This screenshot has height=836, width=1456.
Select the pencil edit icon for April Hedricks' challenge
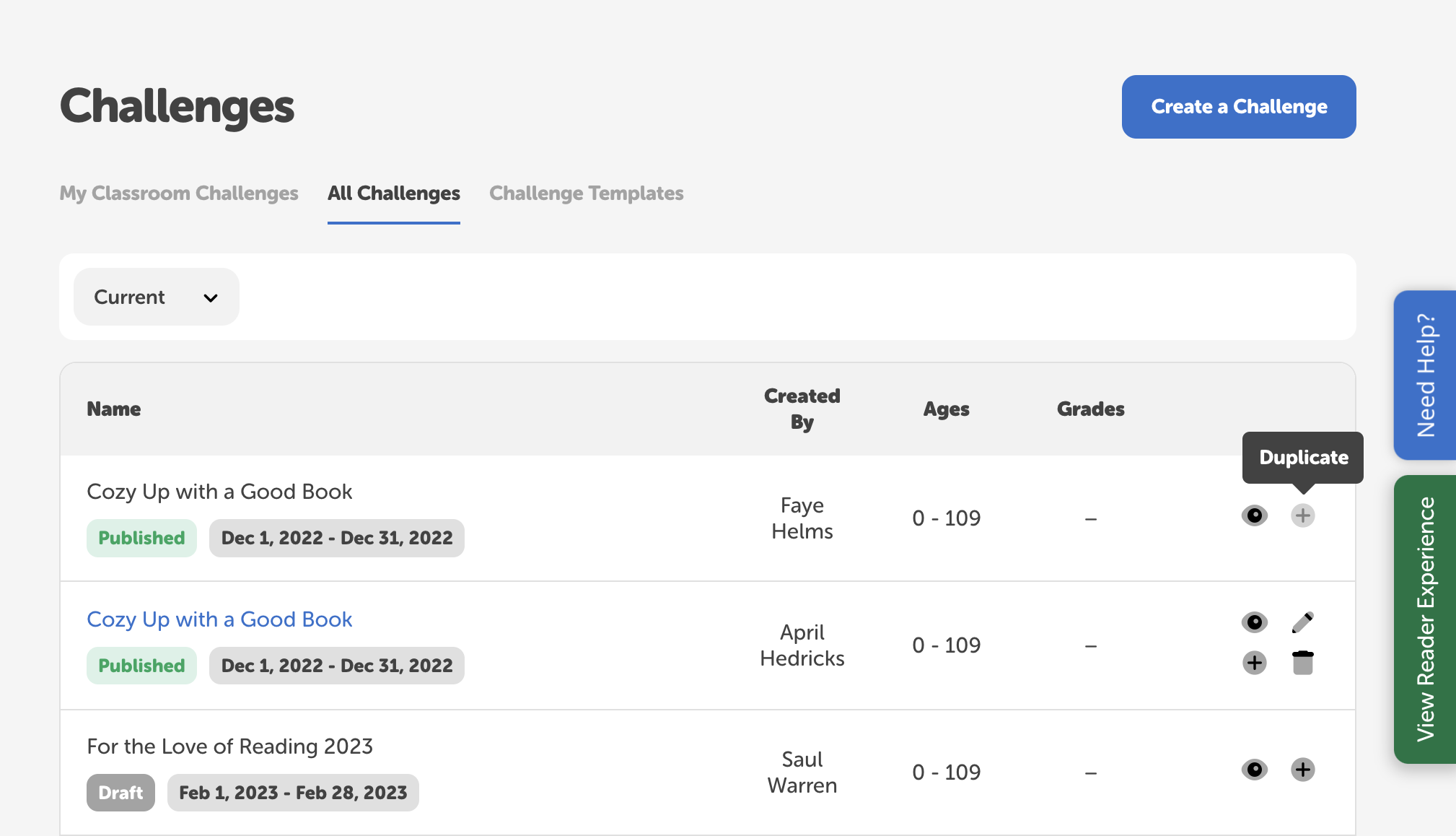click(1303, 622)
